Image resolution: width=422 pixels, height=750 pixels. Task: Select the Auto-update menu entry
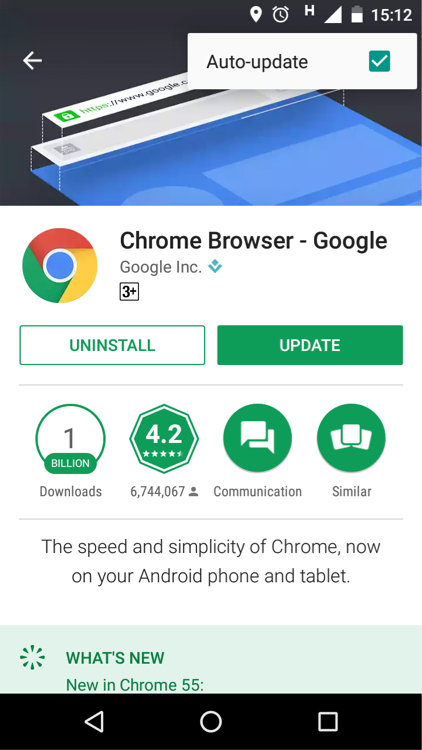[302, 61]
